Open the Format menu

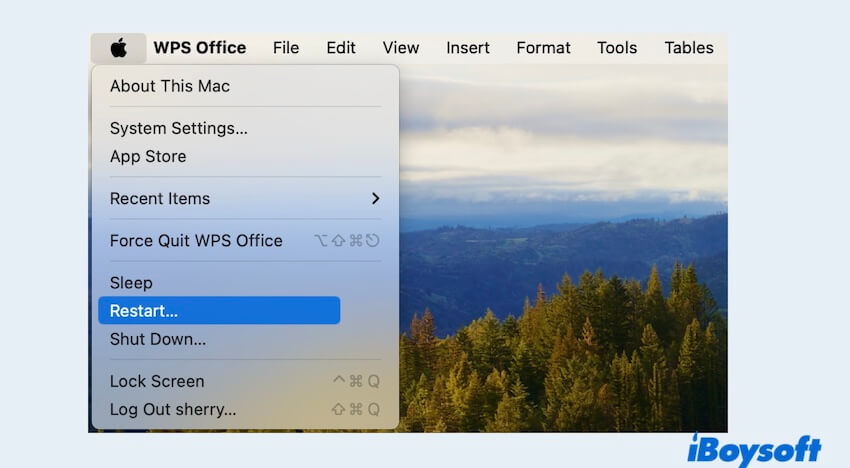click(543, 48)
